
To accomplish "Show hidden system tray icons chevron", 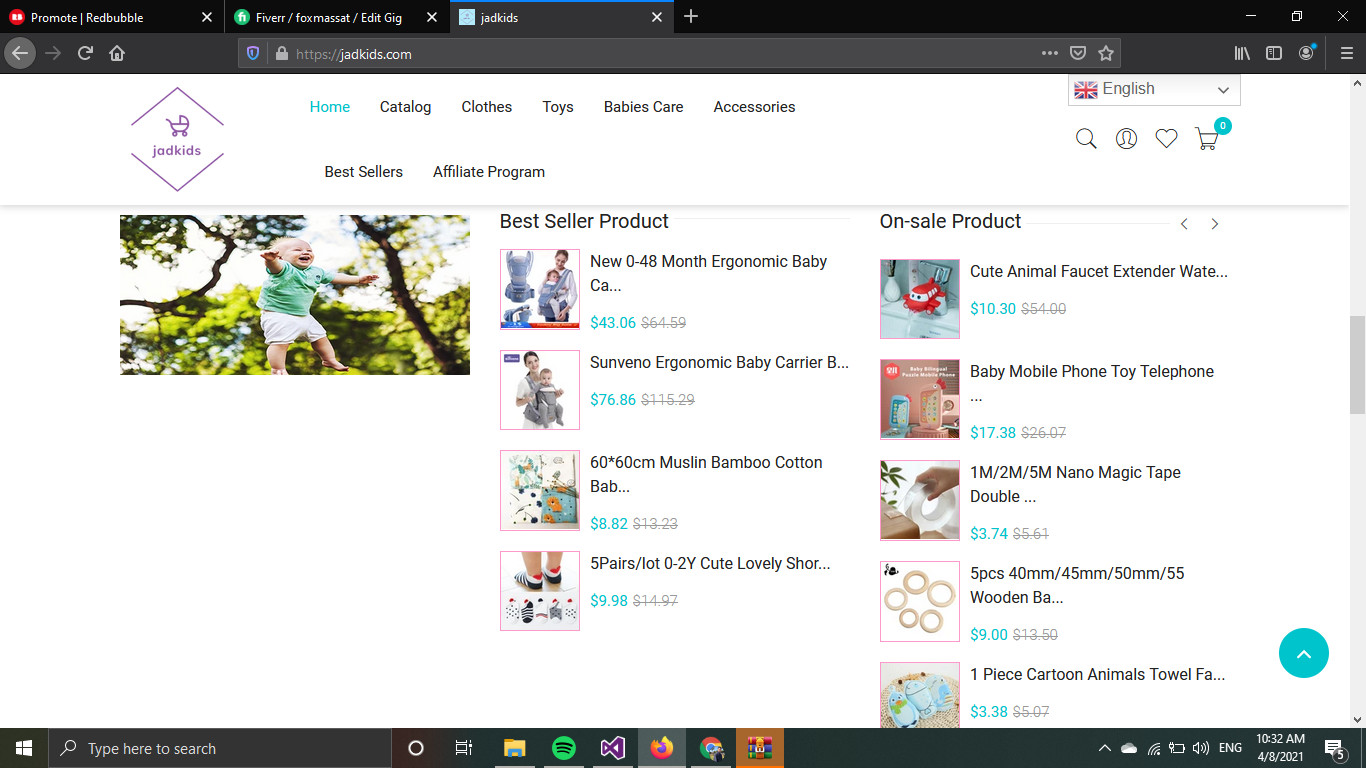I will pyautogui.click(x=1104, y=748).
